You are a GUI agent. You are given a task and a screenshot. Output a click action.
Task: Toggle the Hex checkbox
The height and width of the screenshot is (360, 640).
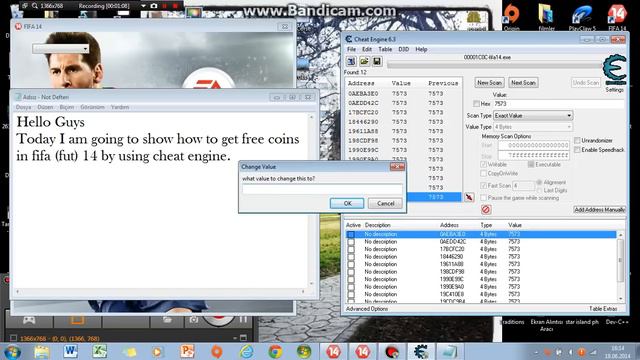pos(476,104)
